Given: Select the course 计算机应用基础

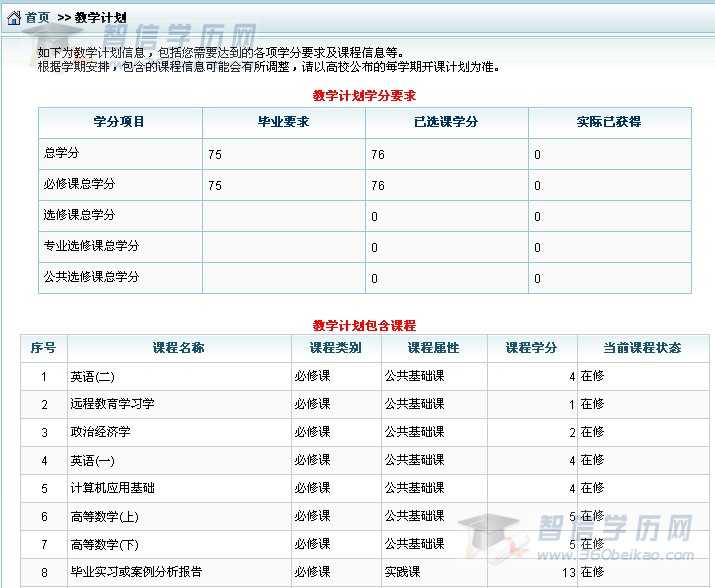Looking at the screenshot, I should pyautogui.click(x=112, y=488).
